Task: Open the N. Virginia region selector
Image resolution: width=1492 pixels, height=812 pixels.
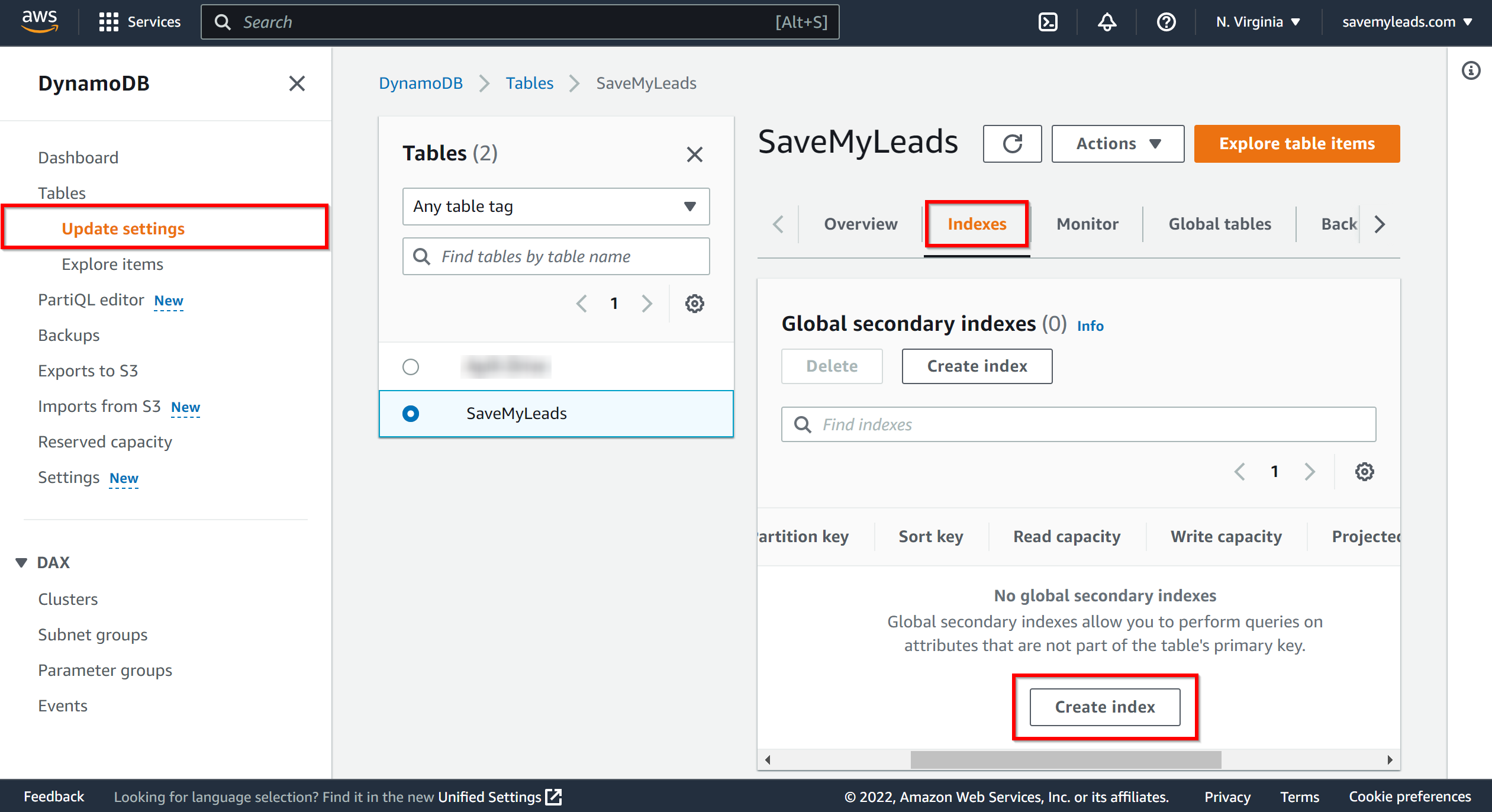Action: point(1258,22)
